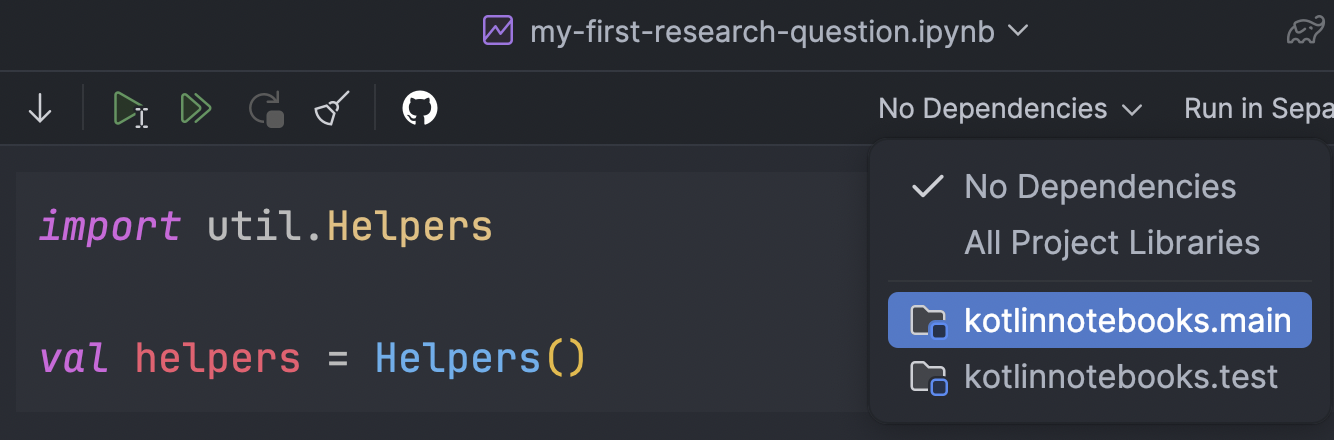1334x440 pixels.
Task: Select the checked No Dependencies option
Action: click(1099, 186)
